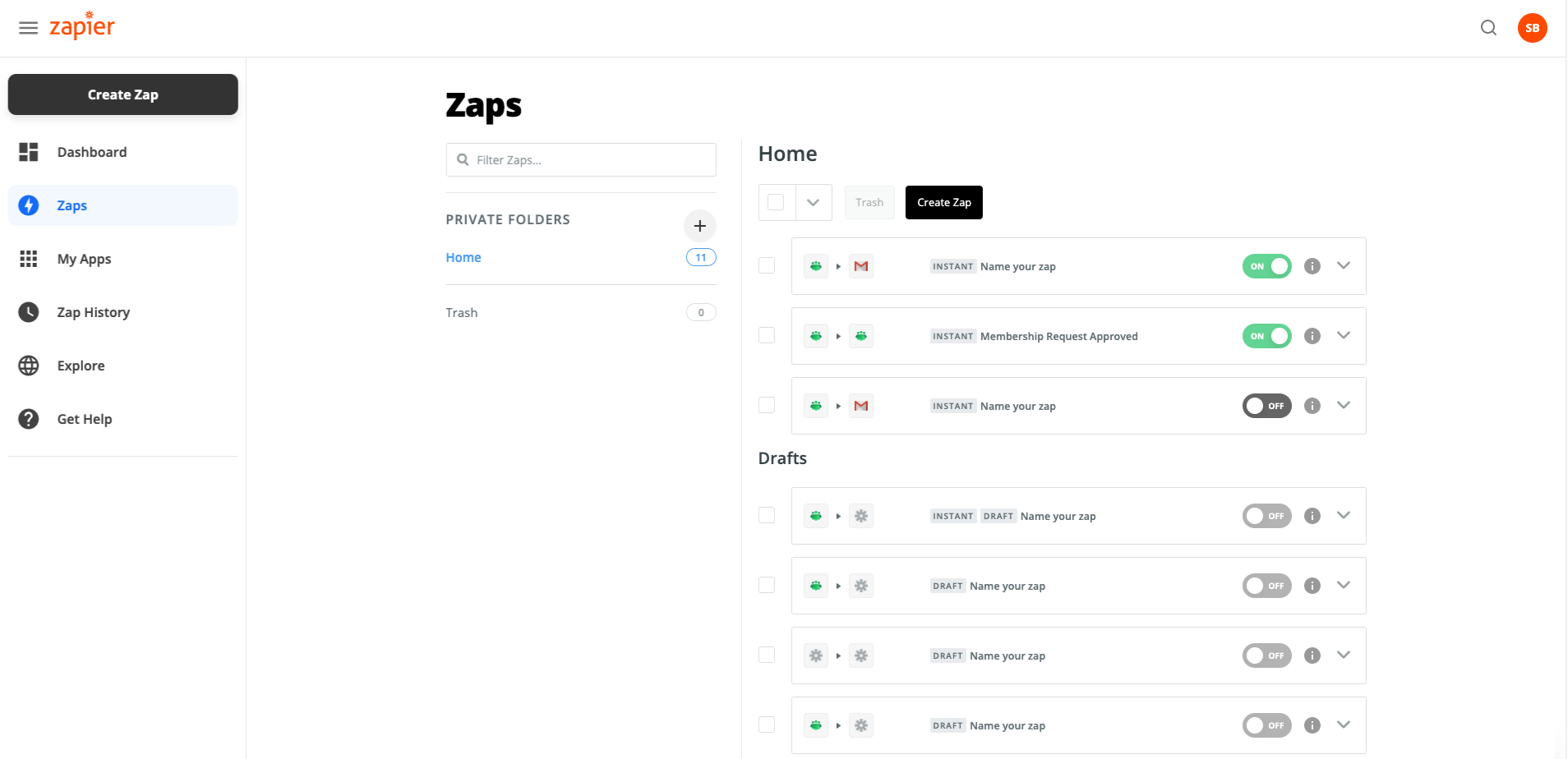The width and height of the screenshot is (1568, 759).
Task: Open the Explore section
Action: pyautogui.click(x=81, y=366)
